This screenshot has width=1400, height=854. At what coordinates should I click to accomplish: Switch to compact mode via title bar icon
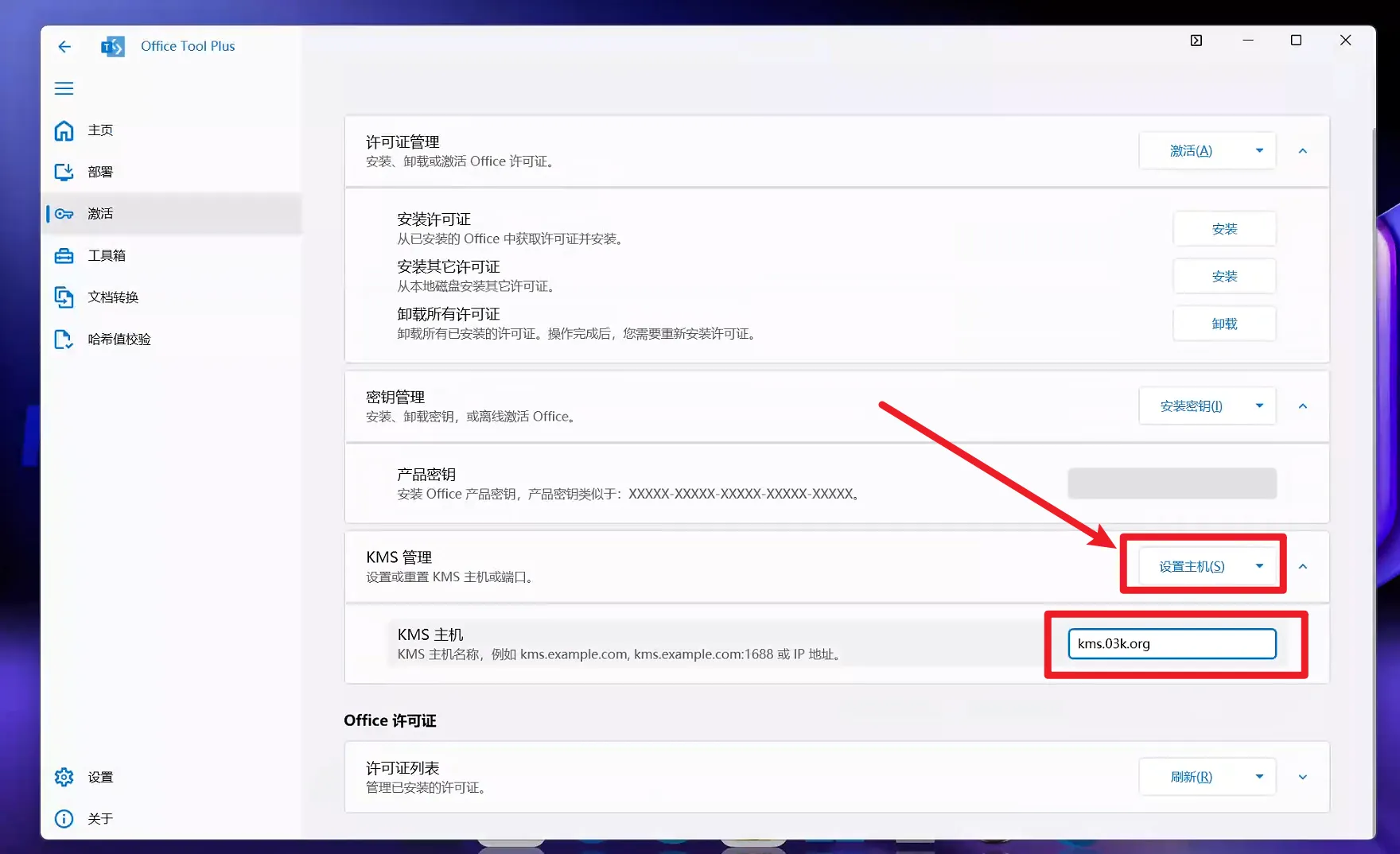(x=1196, y=41)
